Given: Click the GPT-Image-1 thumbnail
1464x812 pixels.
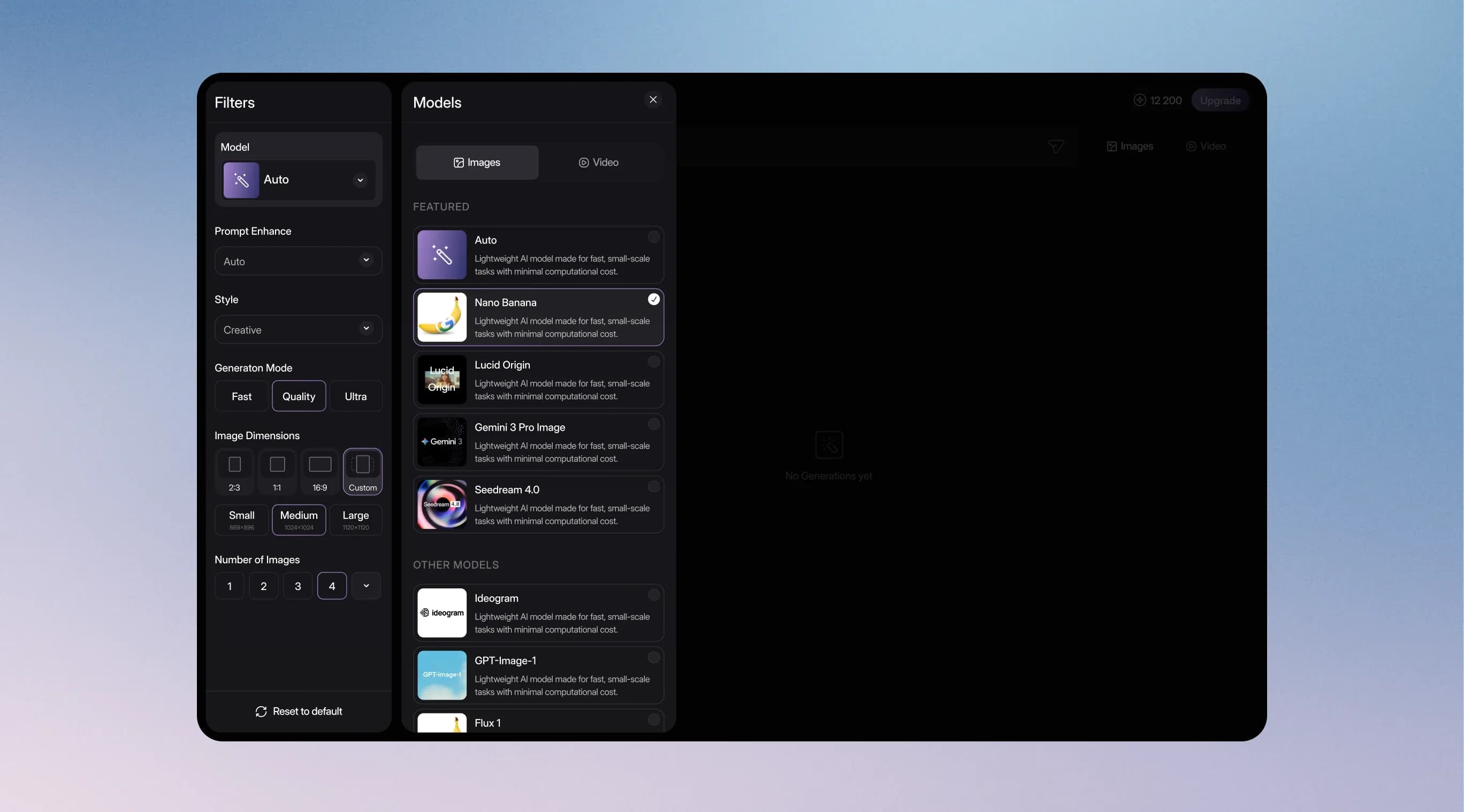Looking at the screenshot, I should pyautogui.click(x=441, y=675).
